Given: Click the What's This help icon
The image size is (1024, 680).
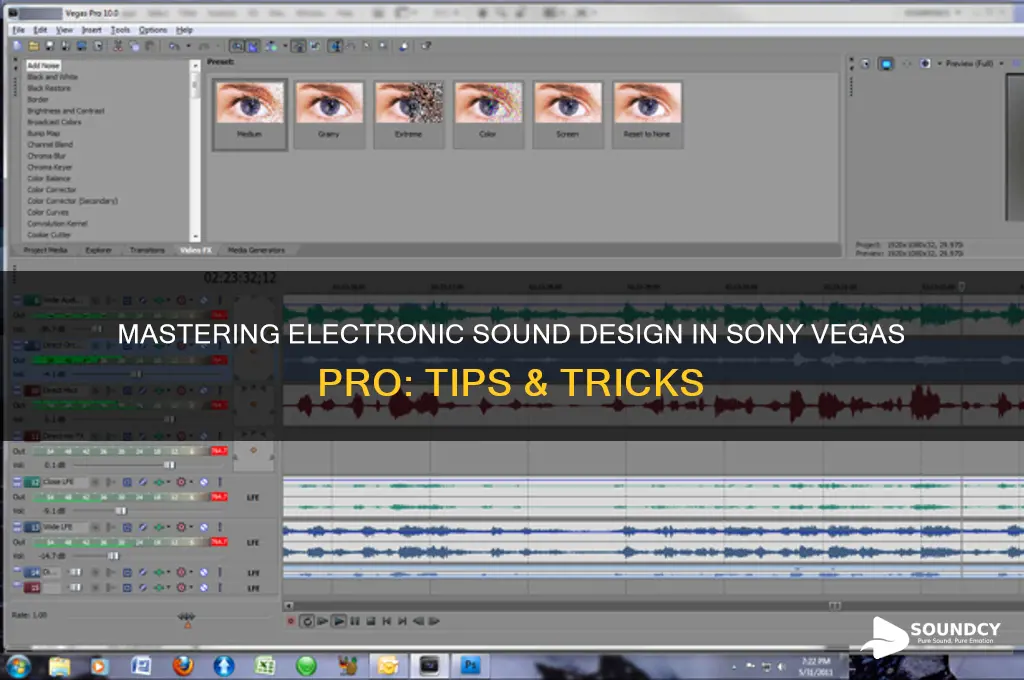Looking at the screenshot, I should pyautogui.click(x=426, y=46).
